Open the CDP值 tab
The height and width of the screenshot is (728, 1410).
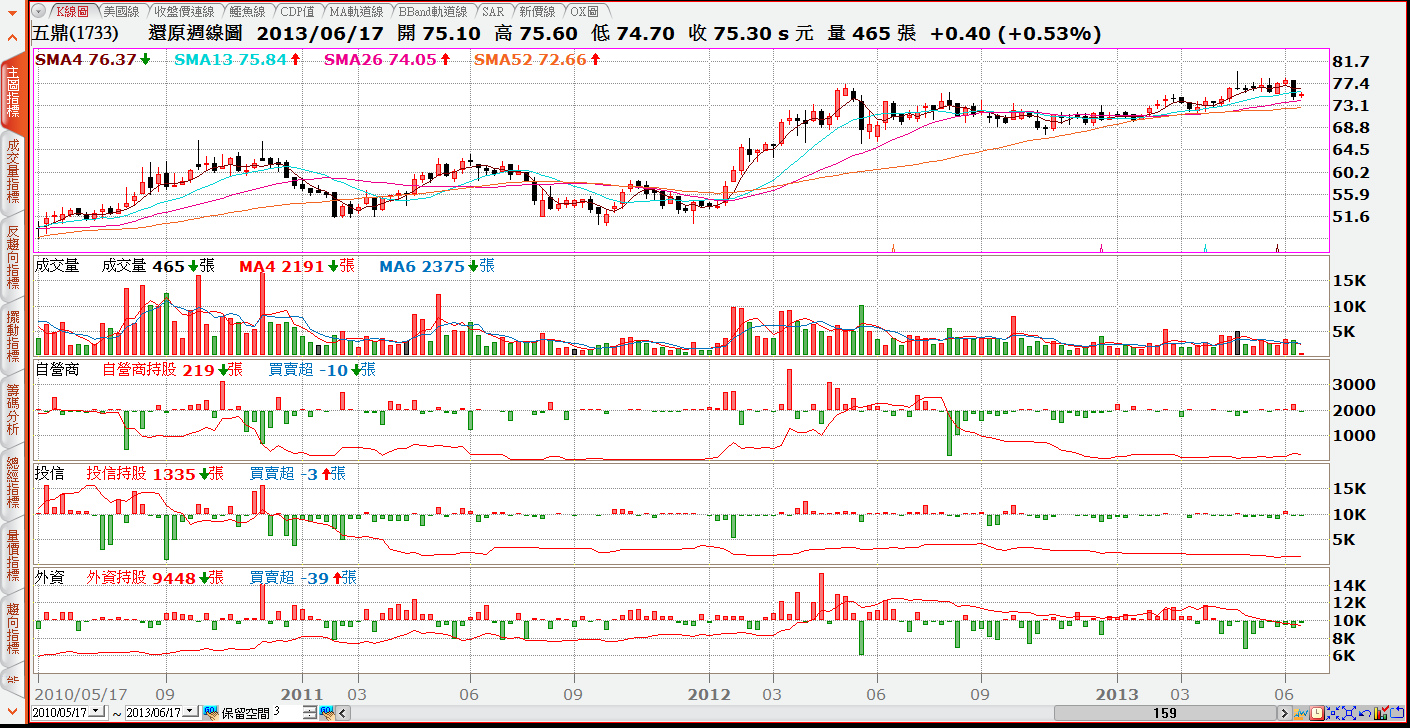coord(297,11)
